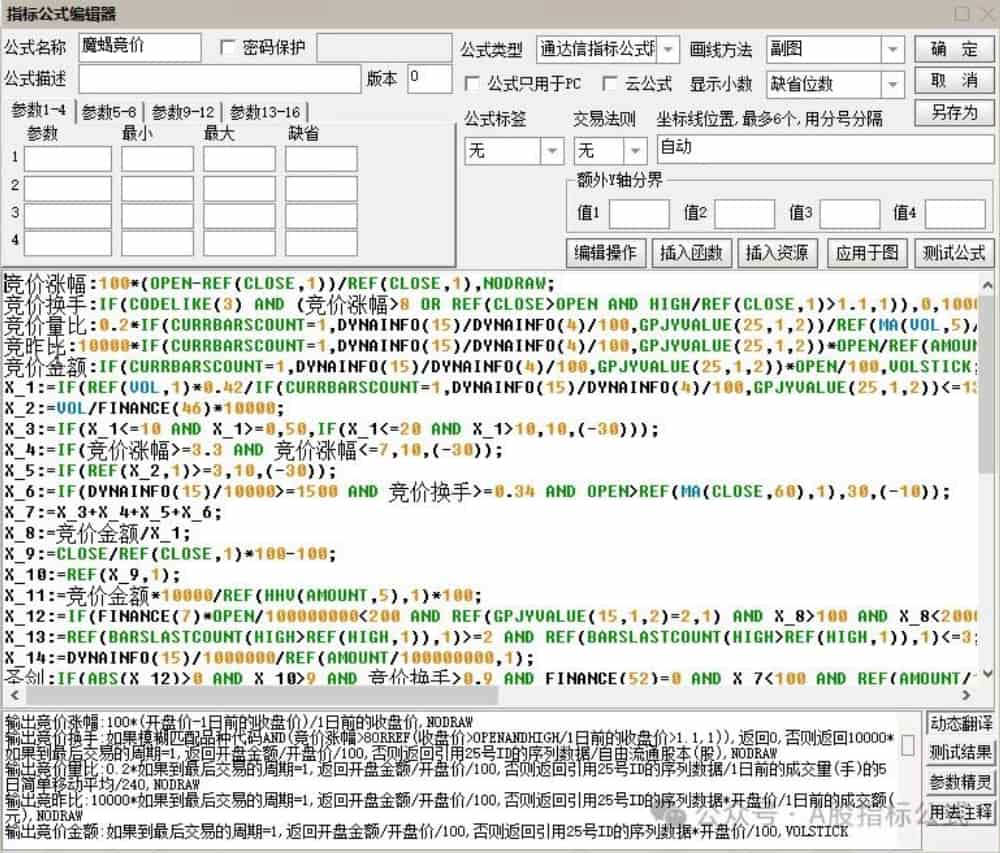Toggle the 公式只用于PC checkbox

473,84
